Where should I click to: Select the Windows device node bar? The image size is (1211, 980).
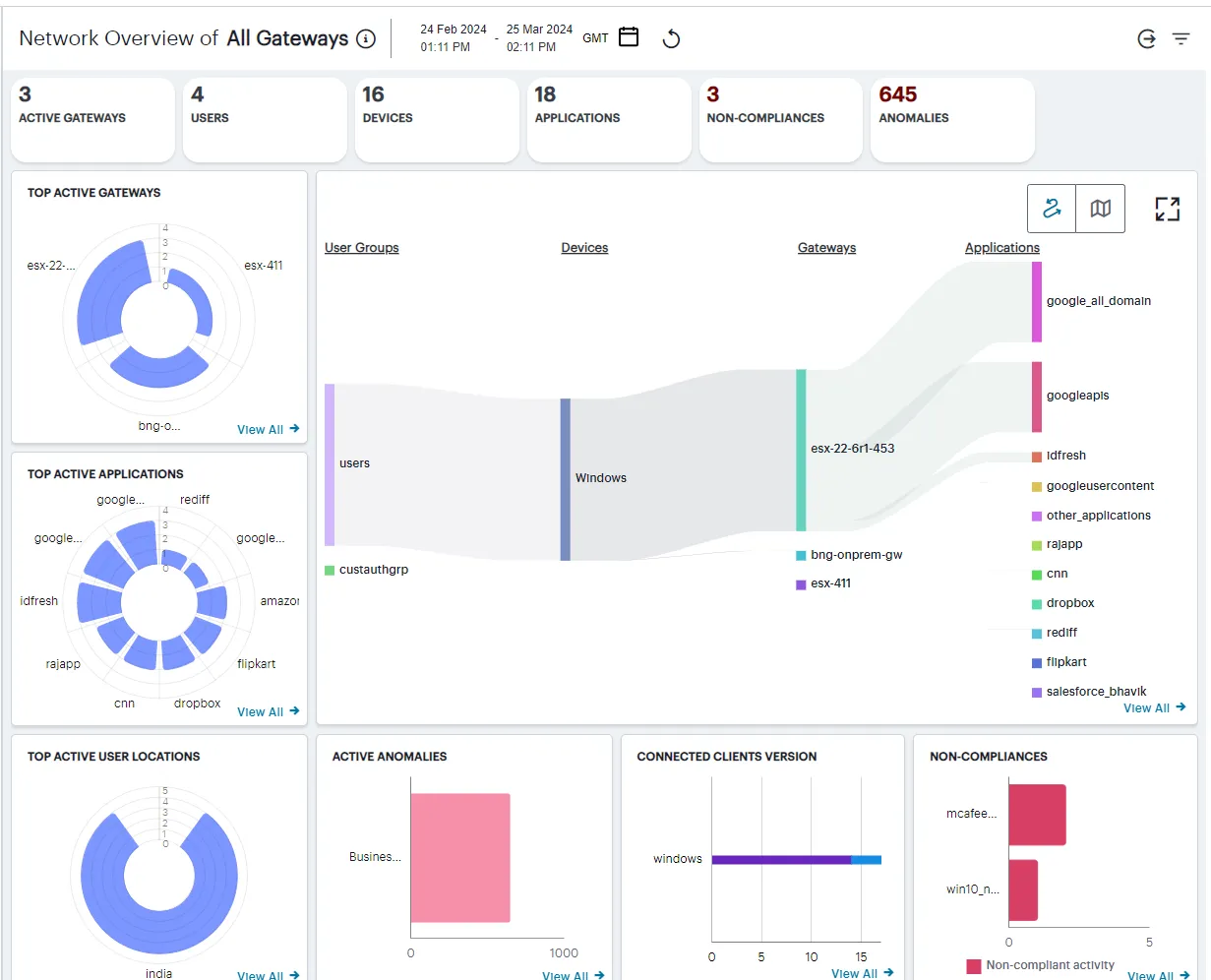(566, 479)
